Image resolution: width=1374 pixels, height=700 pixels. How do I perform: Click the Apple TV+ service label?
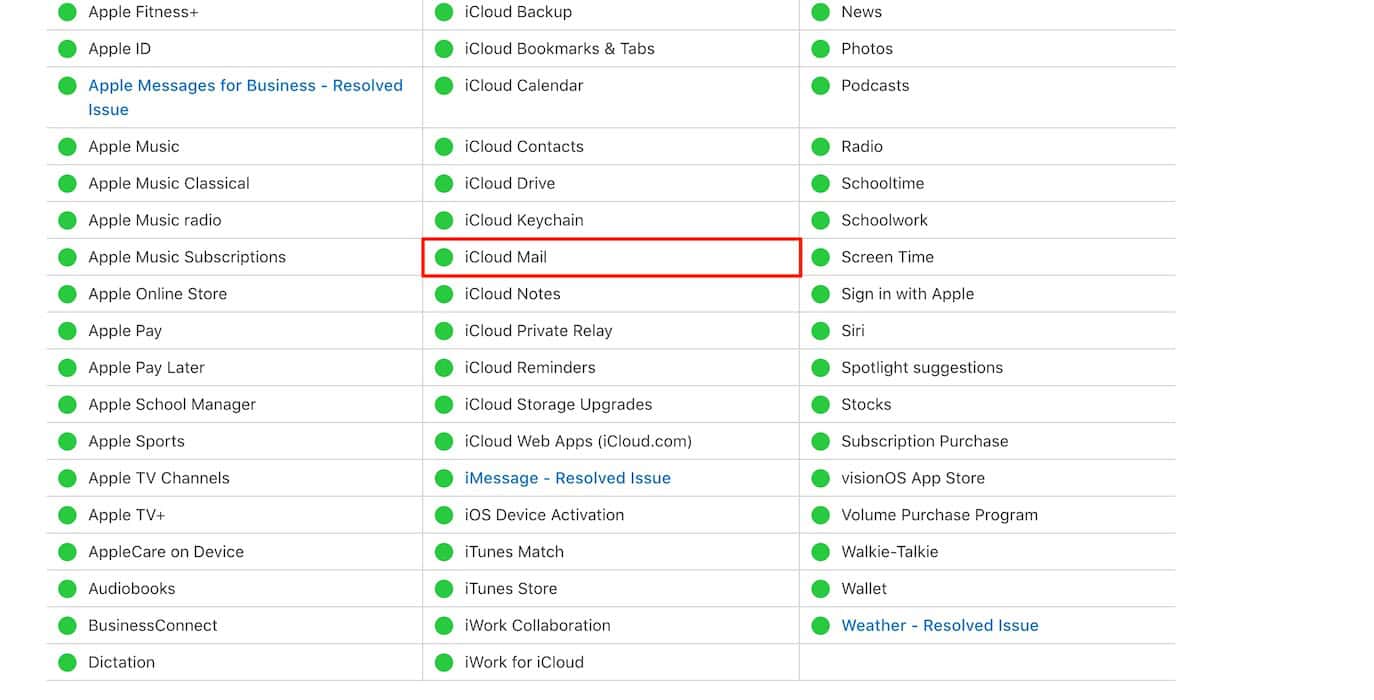[x=126, y=515]
